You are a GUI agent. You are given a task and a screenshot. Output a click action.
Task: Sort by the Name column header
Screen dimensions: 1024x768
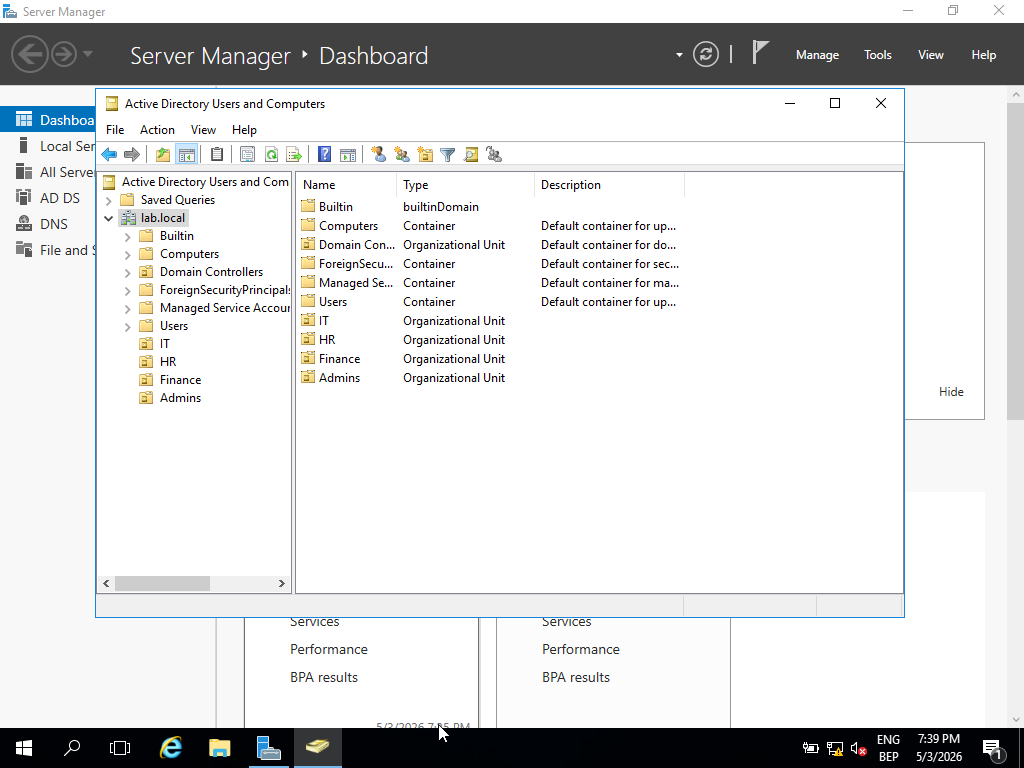tap(346, 185)
